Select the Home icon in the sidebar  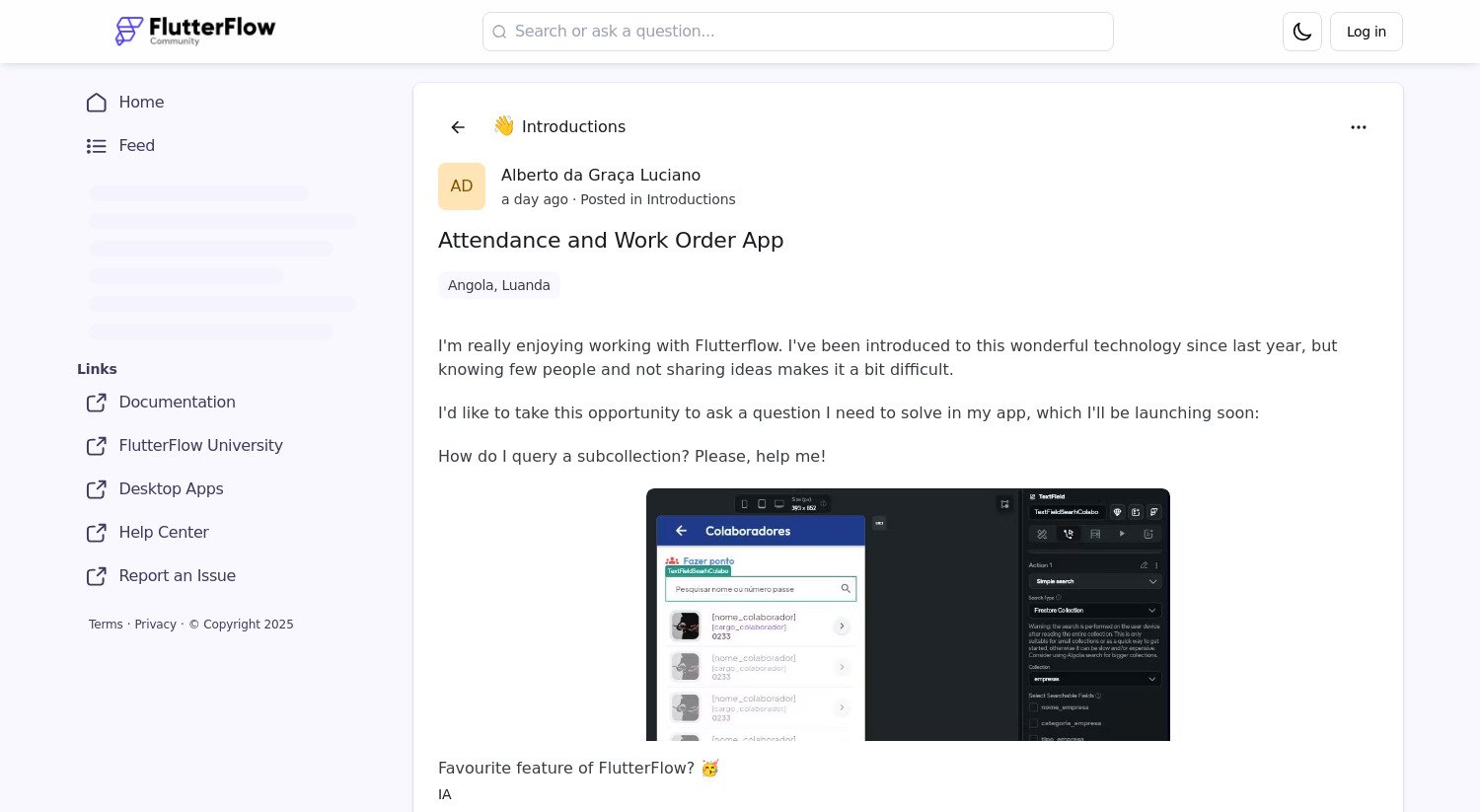97,103
